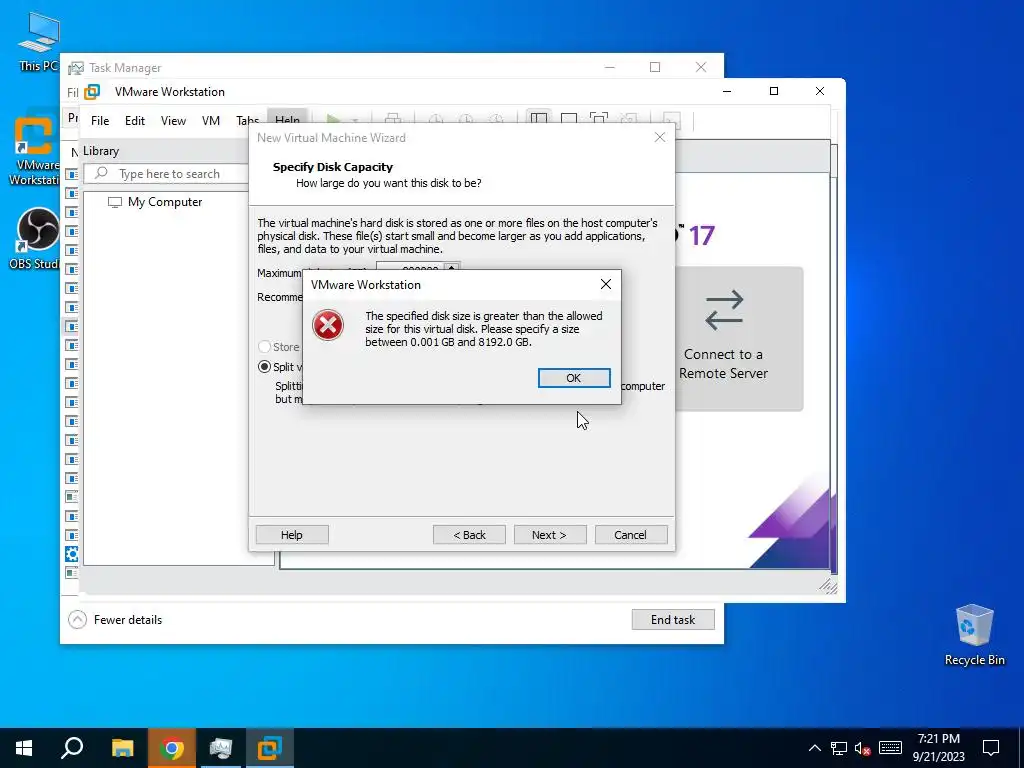Click the touch keyboard icon in tray
This screenshot has height=768, width=1024.
(890, 748)
